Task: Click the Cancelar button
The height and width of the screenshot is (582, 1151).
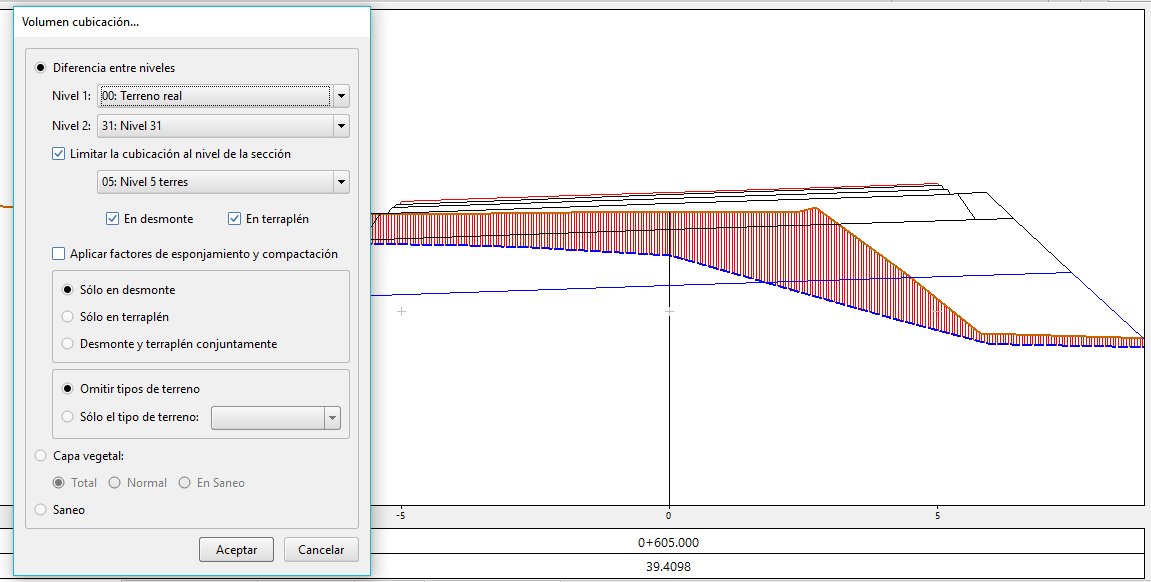Action: [x=321, y=550]
